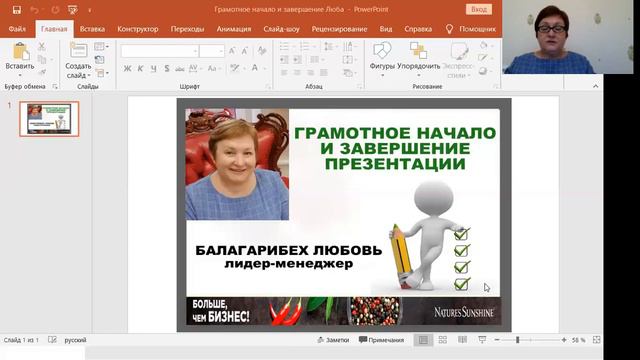
Task: Switch to the Переходы tab
Action: 187,29
